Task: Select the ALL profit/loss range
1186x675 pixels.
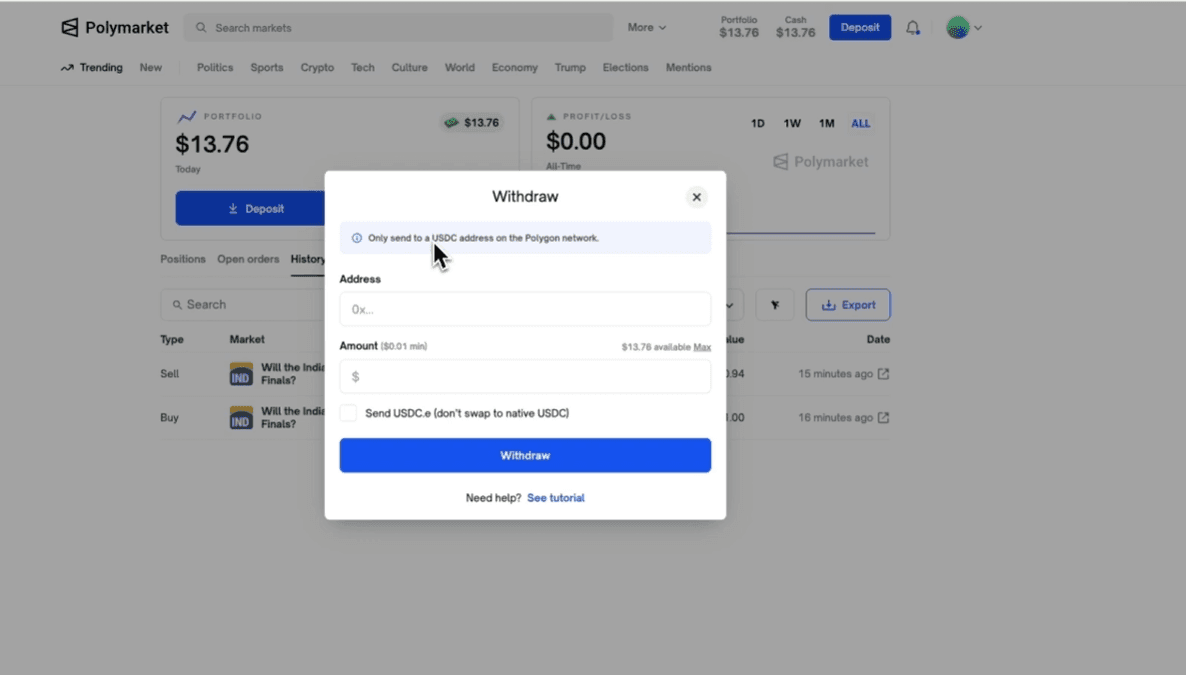Action: [860, 124]
